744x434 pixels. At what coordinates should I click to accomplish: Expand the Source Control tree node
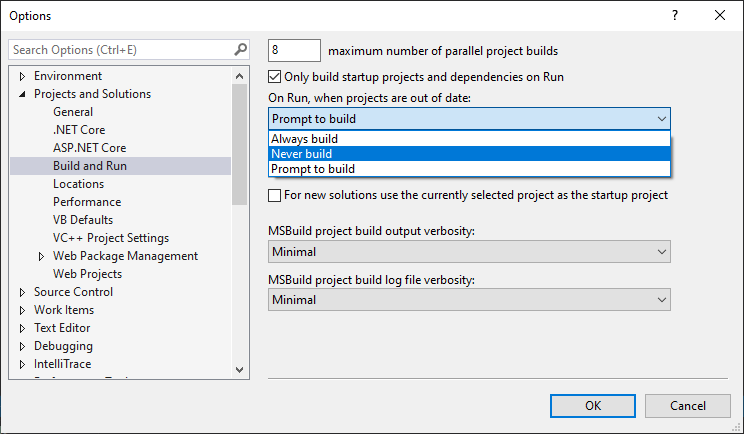pyautogui.click(x=23, y=292)
